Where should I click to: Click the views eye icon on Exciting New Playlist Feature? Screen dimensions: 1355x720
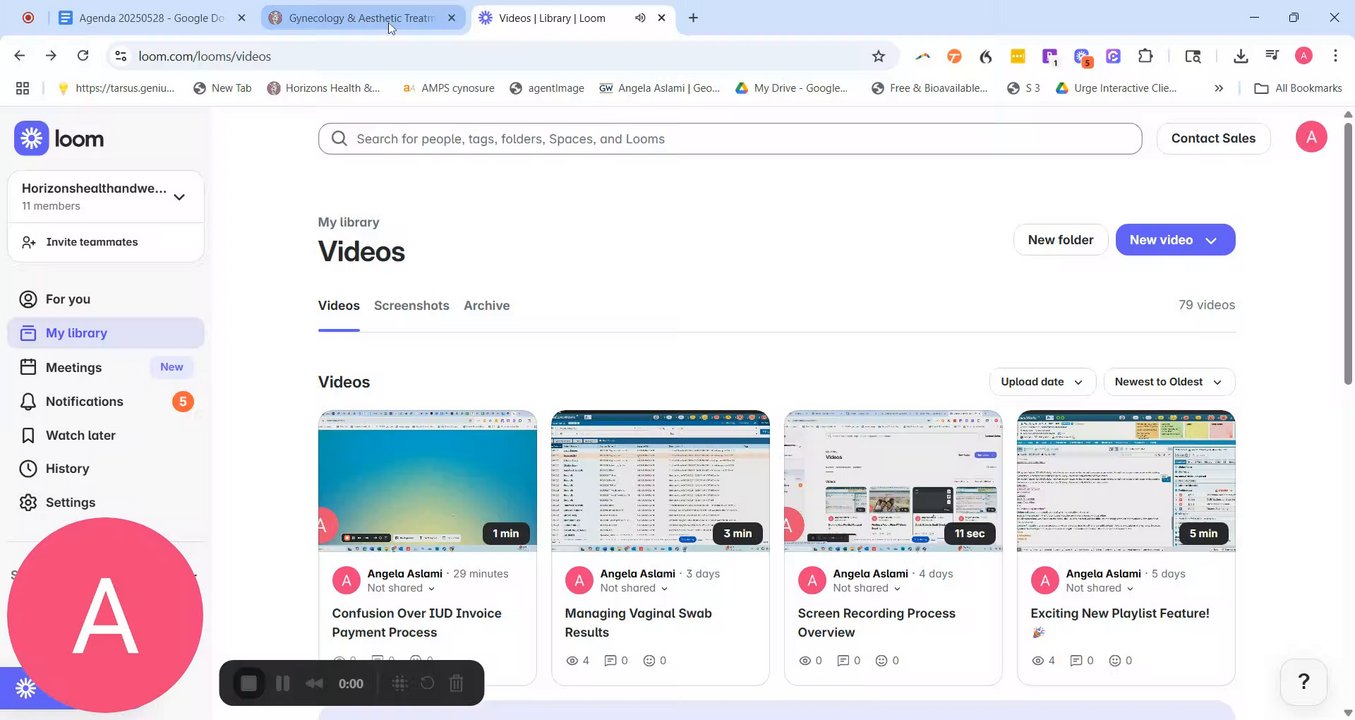(1037, 661)
